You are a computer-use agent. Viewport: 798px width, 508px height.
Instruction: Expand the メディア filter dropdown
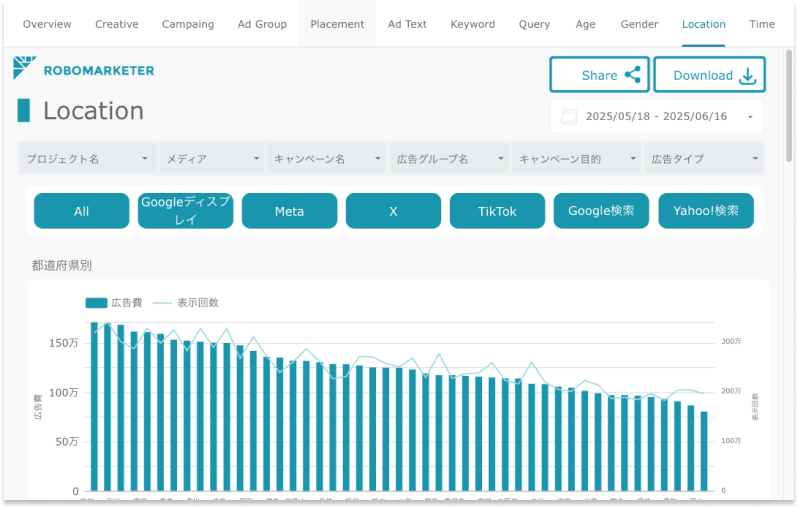pyautogui.click(x=211, y=158)
